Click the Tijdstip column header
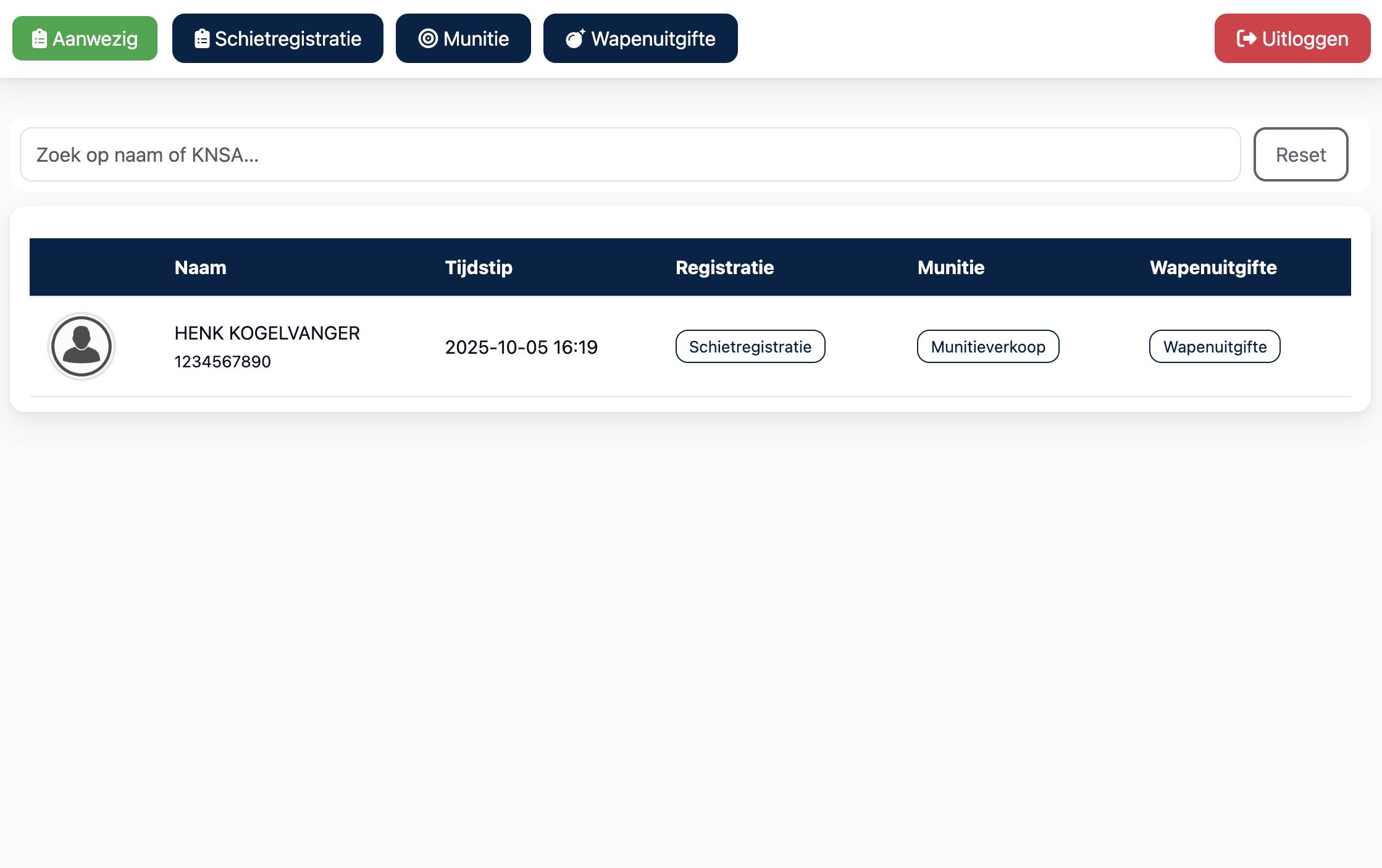 coord(479,267)
